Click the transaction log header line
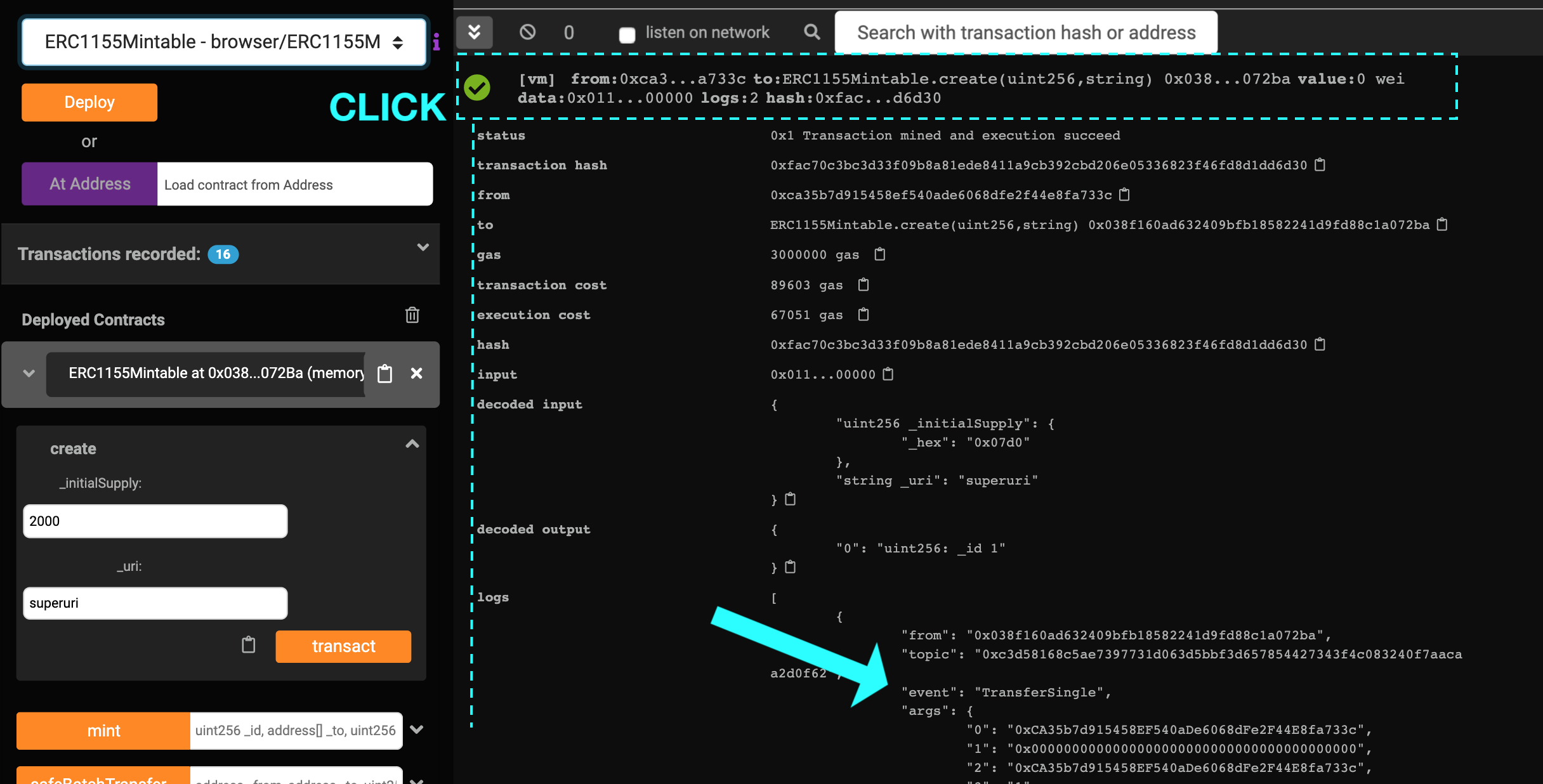 pos(961,88)
